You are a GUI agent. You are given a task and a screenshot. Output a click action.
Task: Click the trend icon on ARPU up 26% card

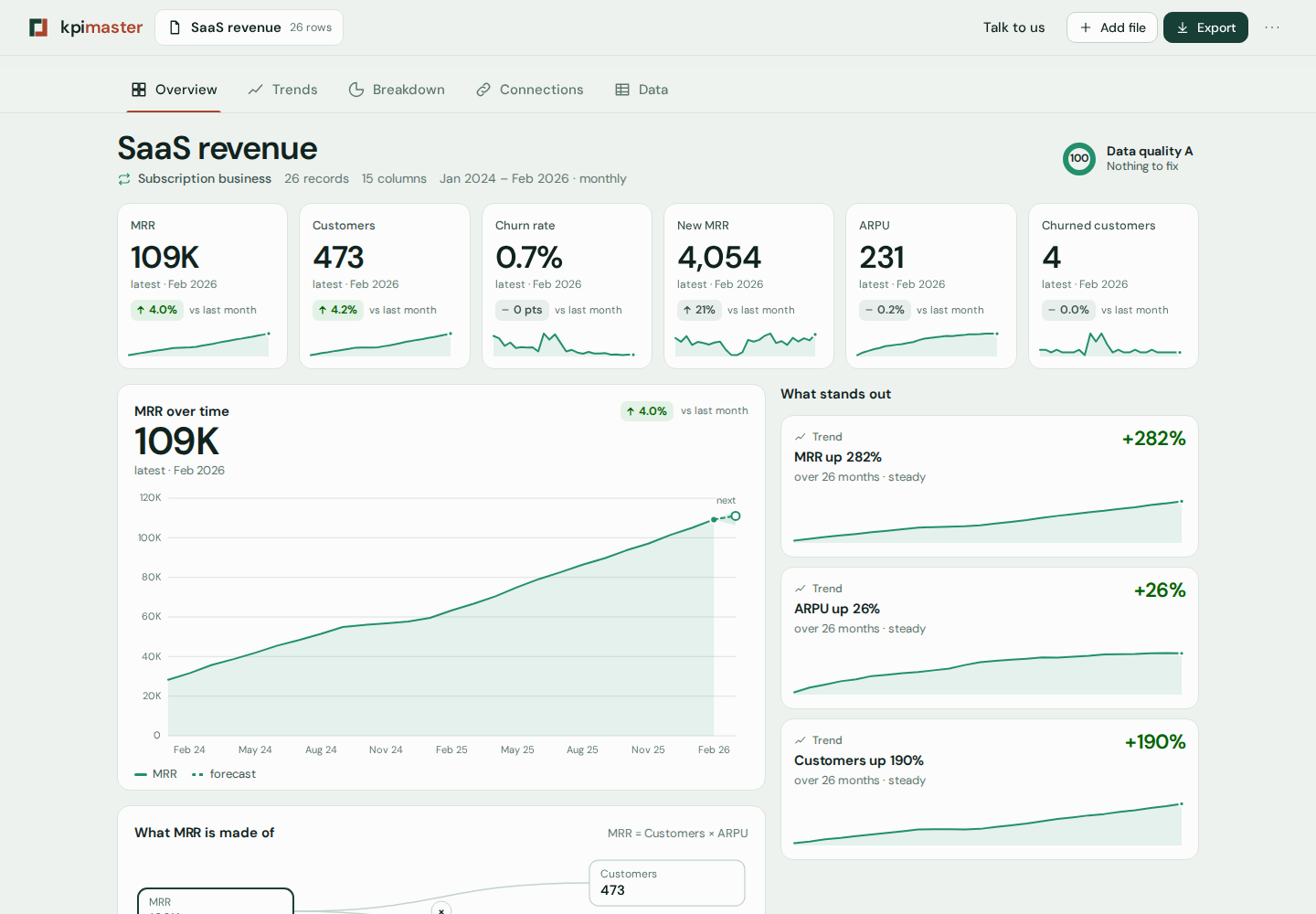click(801, 589)
